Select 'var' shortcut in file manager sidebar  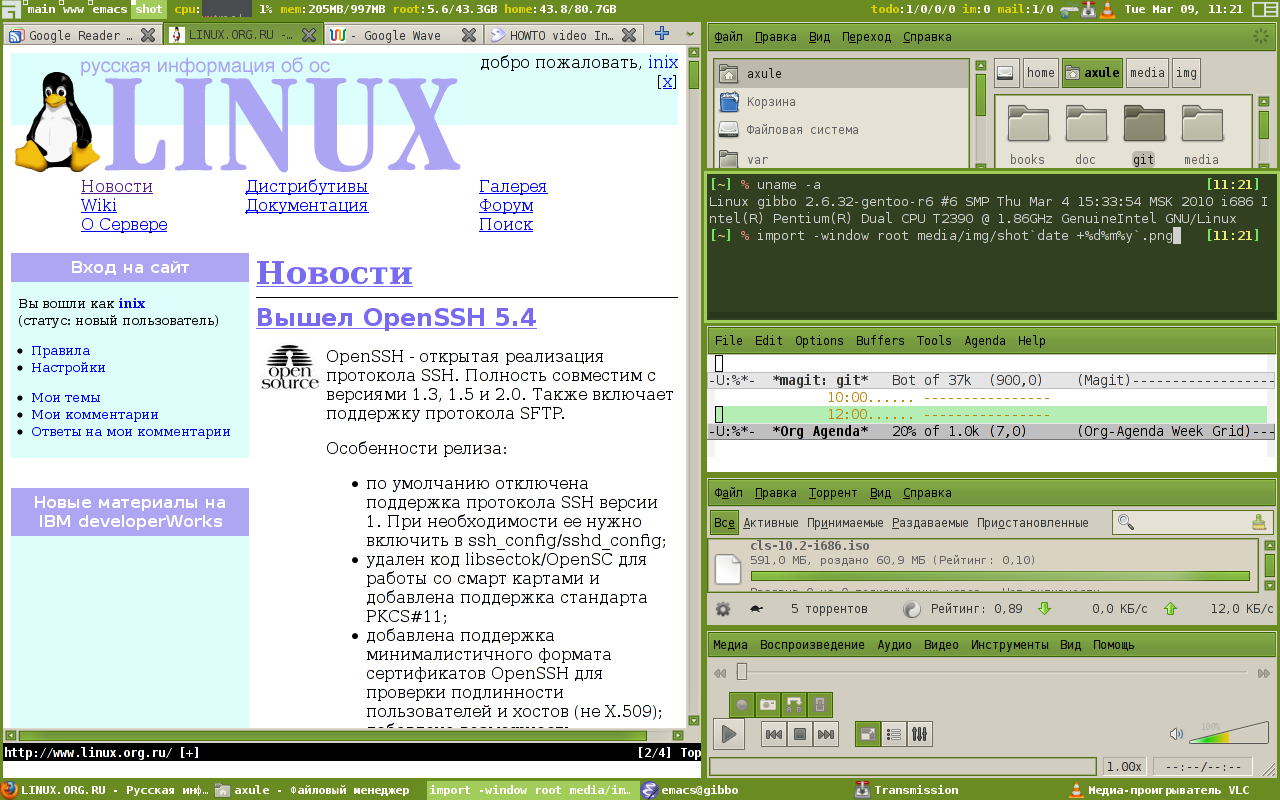pos(842,159)
